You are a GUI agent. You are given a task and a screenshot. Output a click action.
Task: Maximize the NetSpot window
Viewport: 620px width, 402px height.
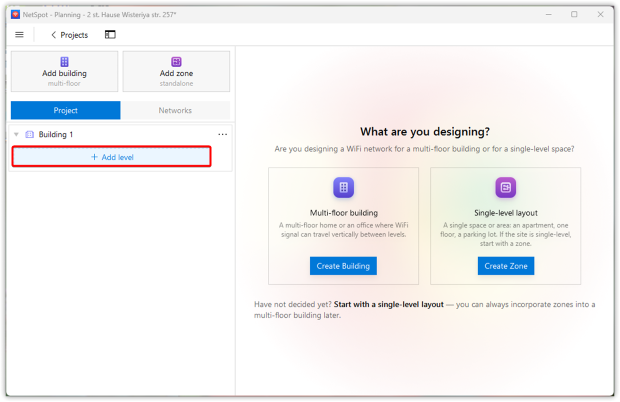(x=574, y=15)
